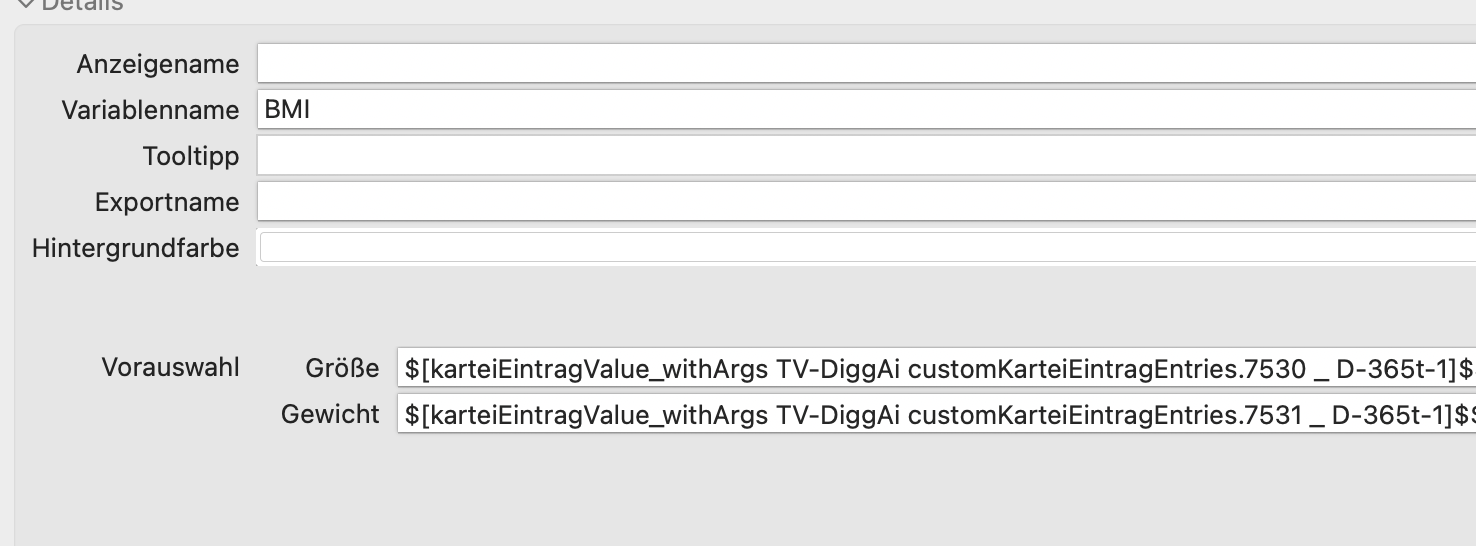This screenshot has height=546, width=1476.
Task: Collapse the Details section chevron
Action: coord(25,4)
